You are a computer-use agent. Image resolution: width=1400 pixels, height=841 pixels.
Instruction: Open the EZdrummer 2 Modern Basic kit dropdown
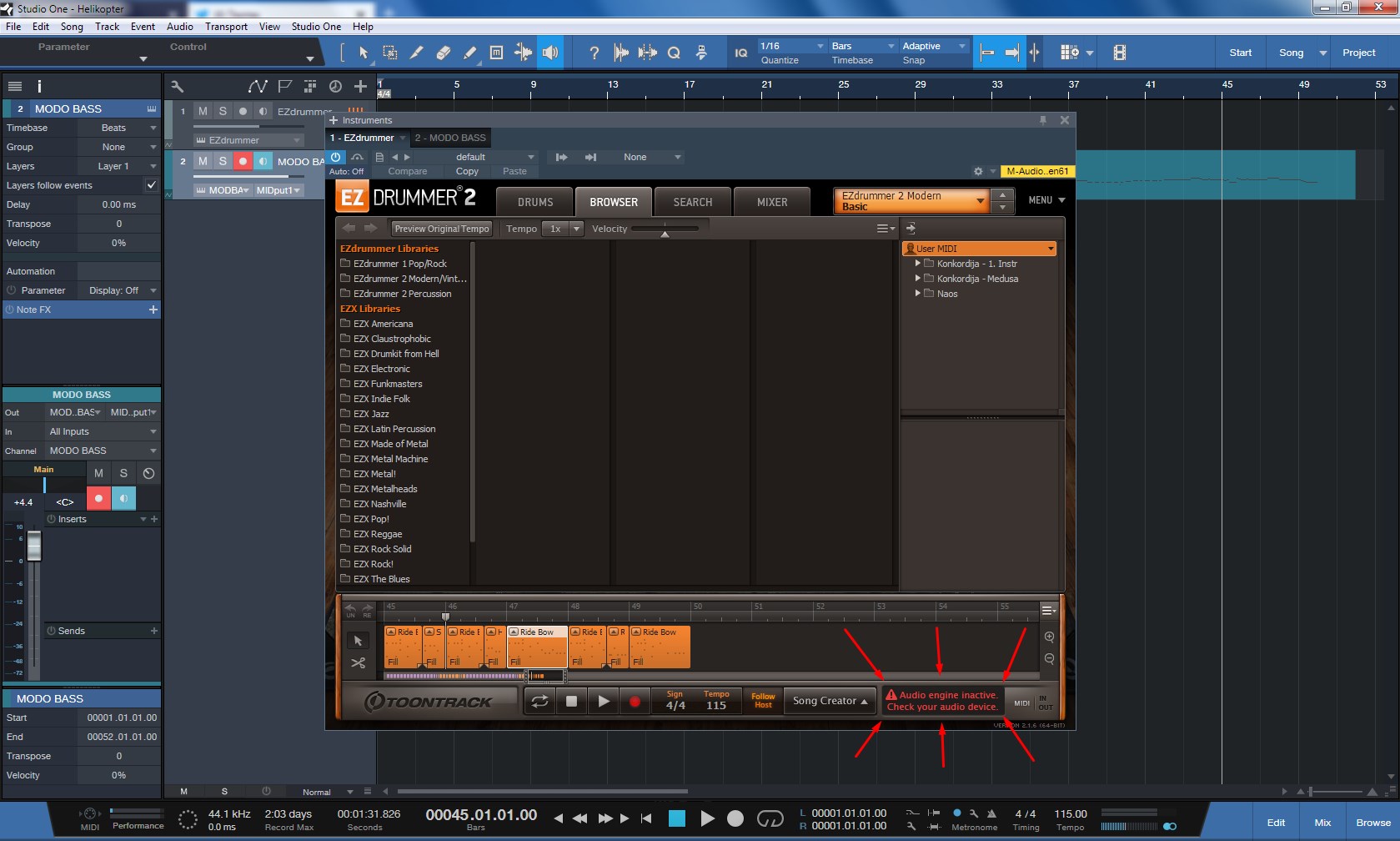pos(911,201)
